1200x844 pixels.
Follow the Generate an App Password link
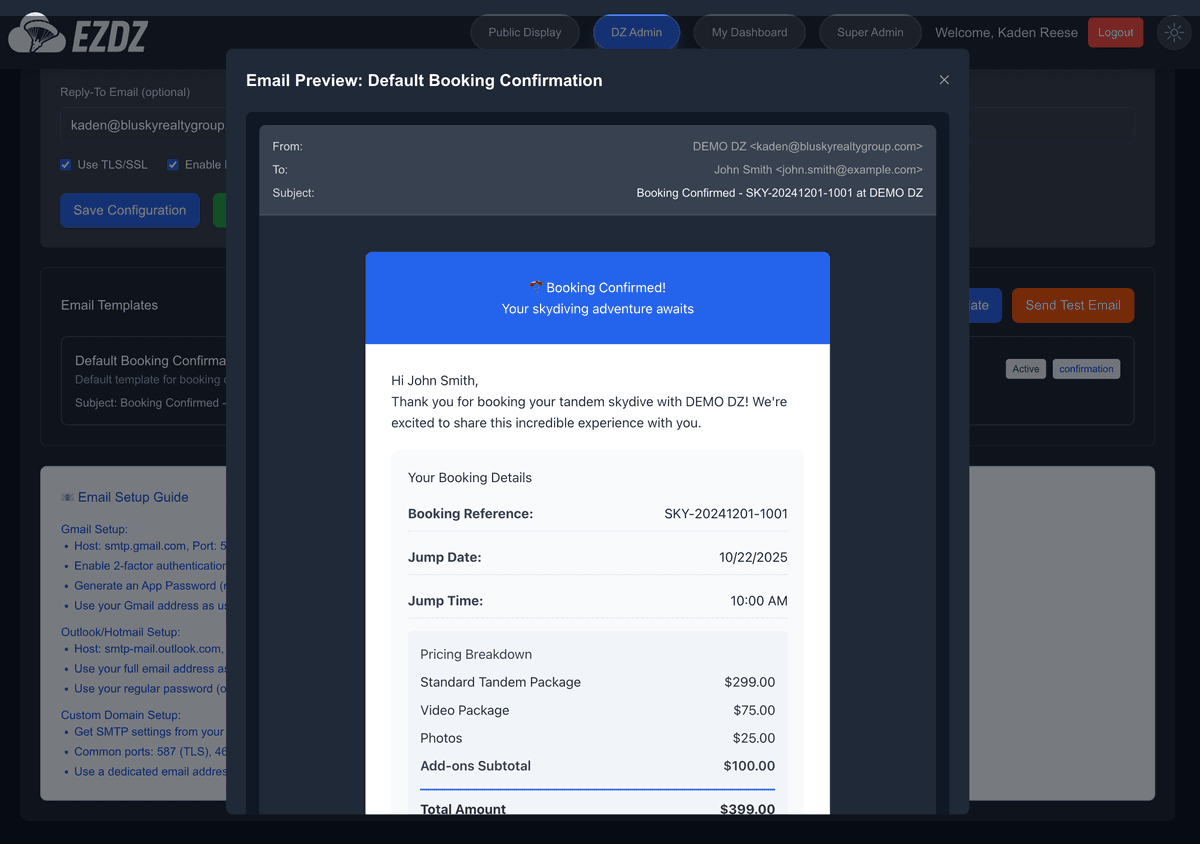click(145, 585)
